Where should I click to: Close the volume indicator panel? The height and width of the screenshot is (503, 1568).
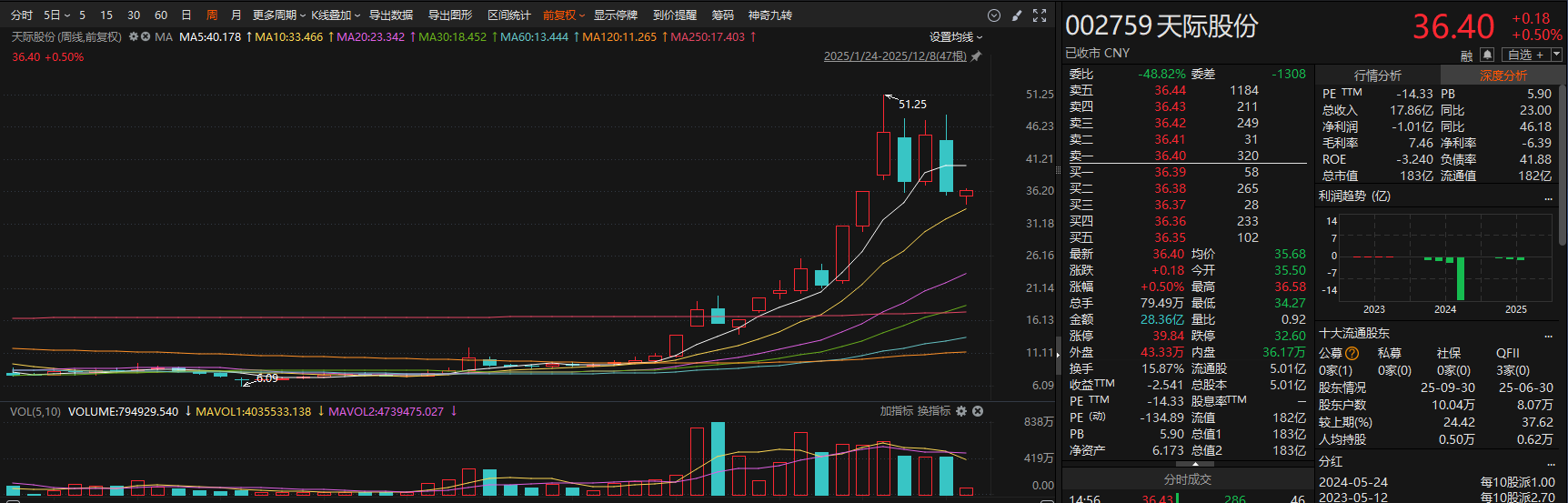click(978, 411)
